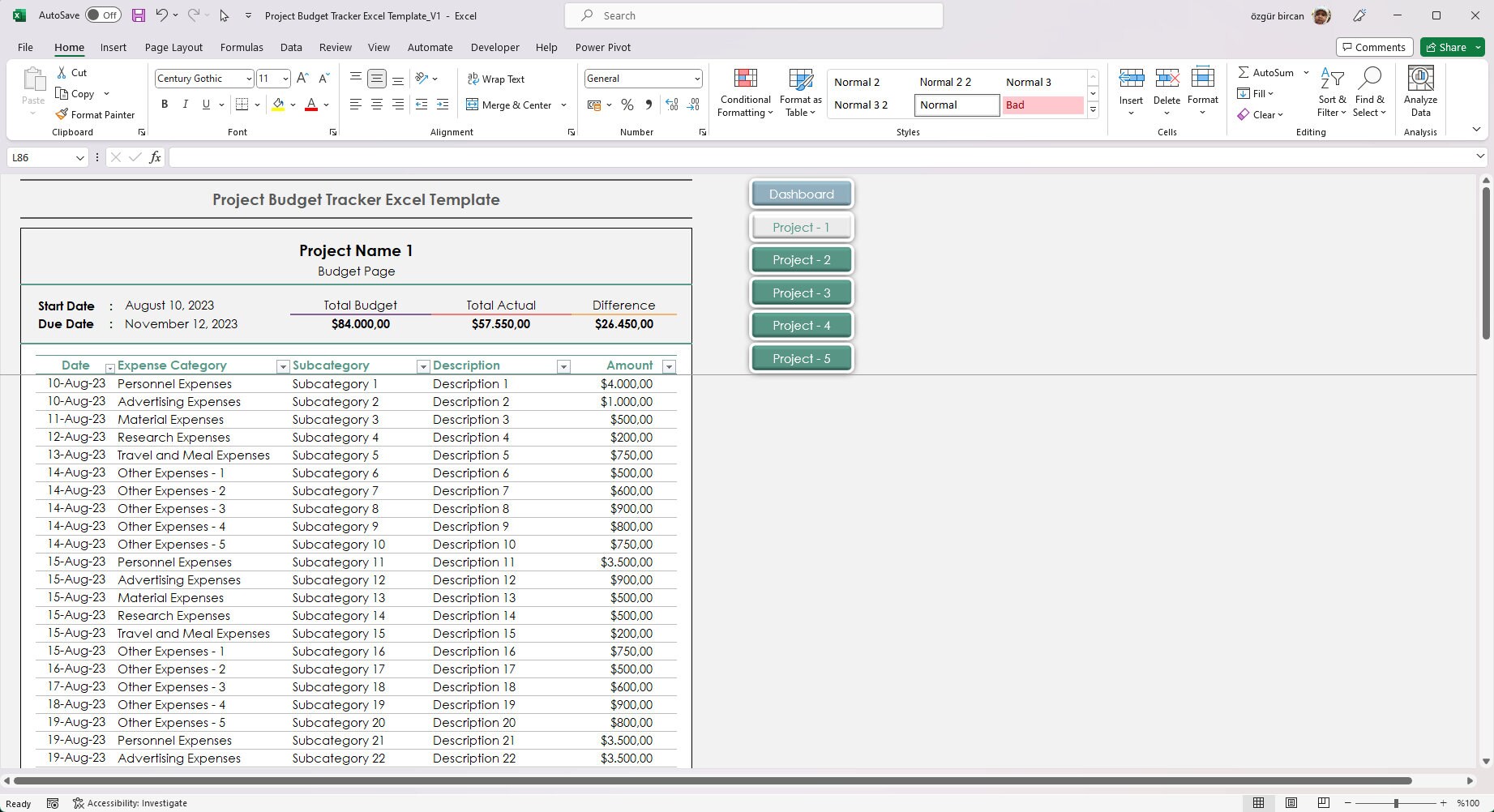This screenshot has height=812, width=1494.
Task: Apply Bold formatting to selection
Action: click(165, 105)
